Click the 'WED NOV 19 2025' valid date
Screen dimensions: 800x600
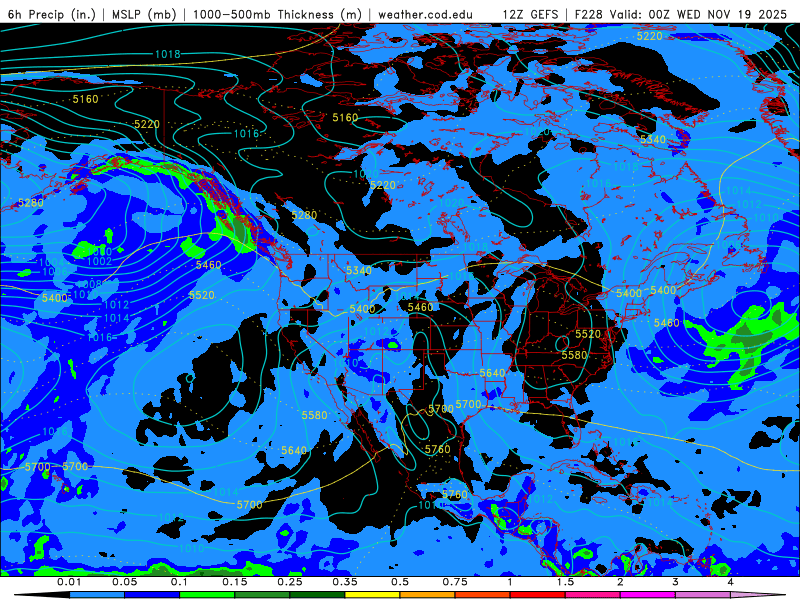pyautogui.click(x=732, y=14)
